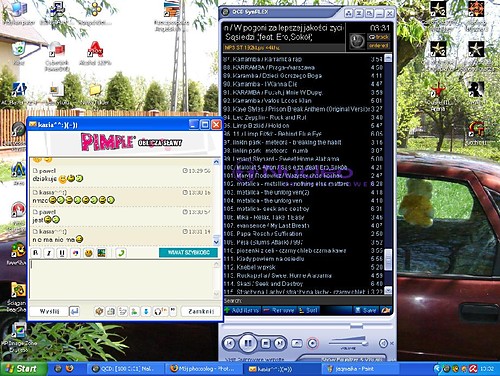Start a voice call with the green phone icon
500x376 pixels.
121,253
